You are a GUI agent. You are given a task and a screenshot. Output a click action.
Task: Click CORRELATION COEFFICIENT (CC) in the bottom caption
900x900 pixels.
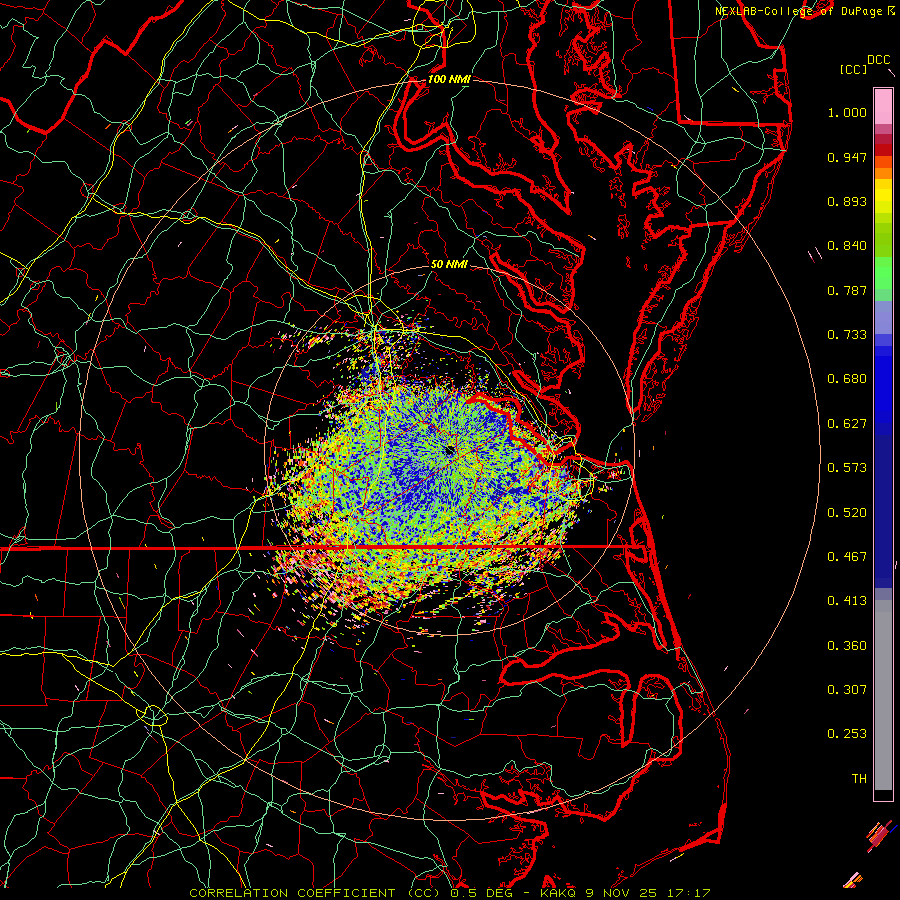tap(315, 893)
